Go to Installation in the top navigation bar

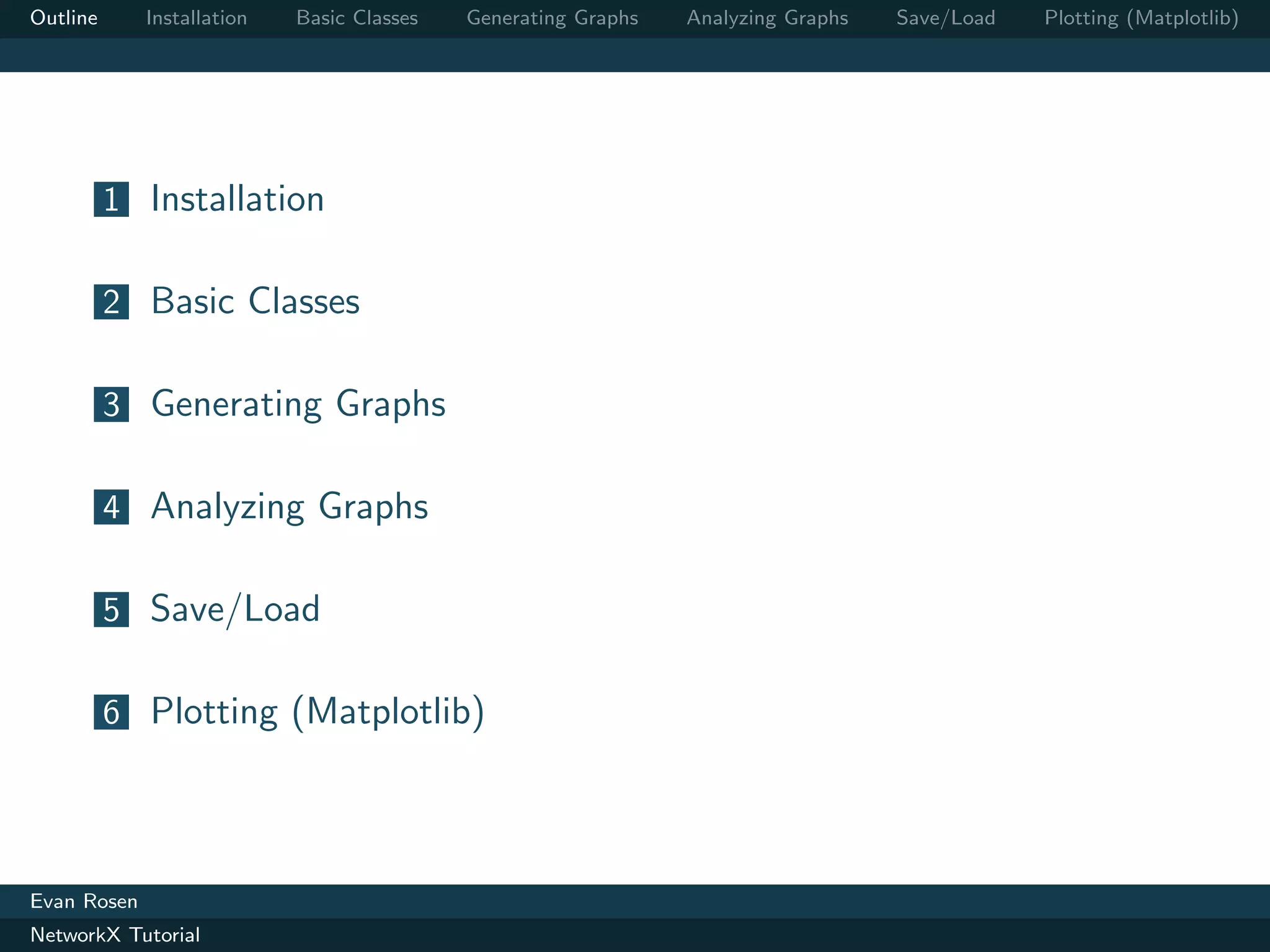(197, 18)
